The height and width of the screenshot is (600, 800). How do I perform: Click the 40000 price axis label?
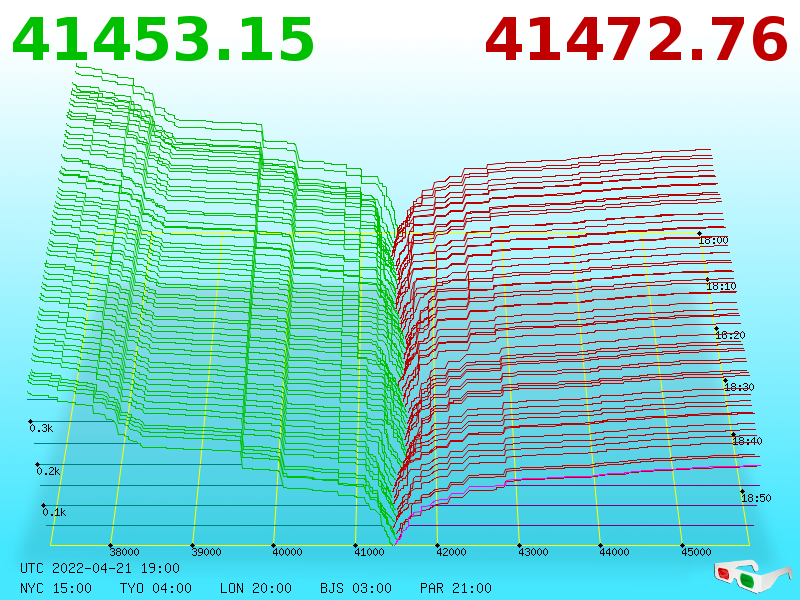(287, 552)
